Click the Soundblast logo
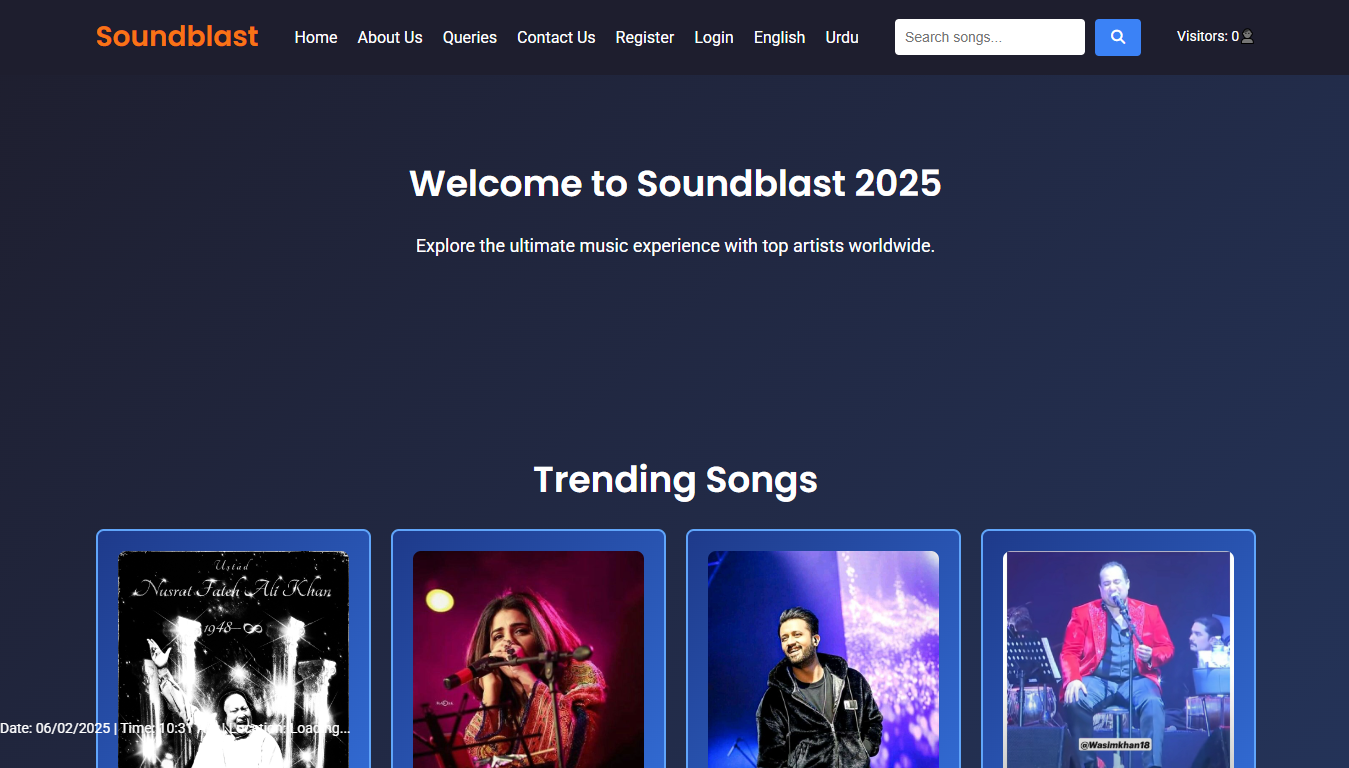Screen dimensions: 1349x768 177,37
